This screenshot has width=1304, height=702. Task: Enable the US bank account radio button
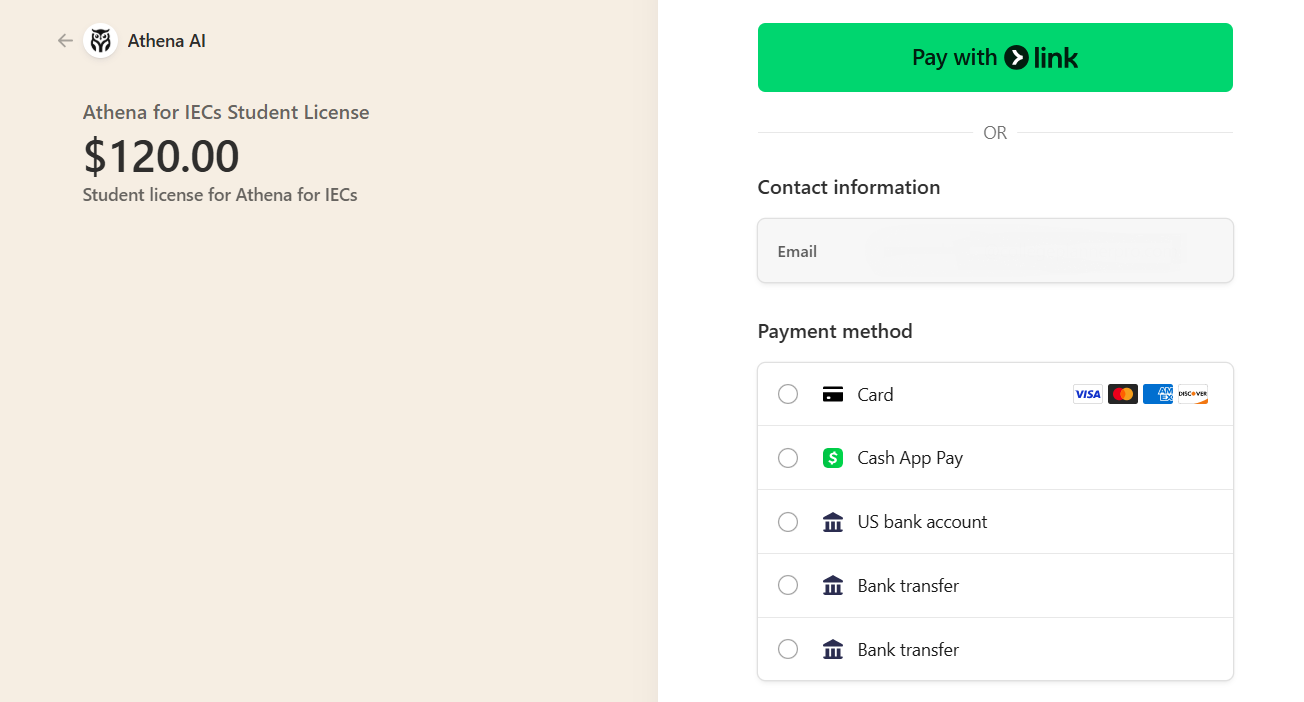pyautogui.click(x=788, y=522)
